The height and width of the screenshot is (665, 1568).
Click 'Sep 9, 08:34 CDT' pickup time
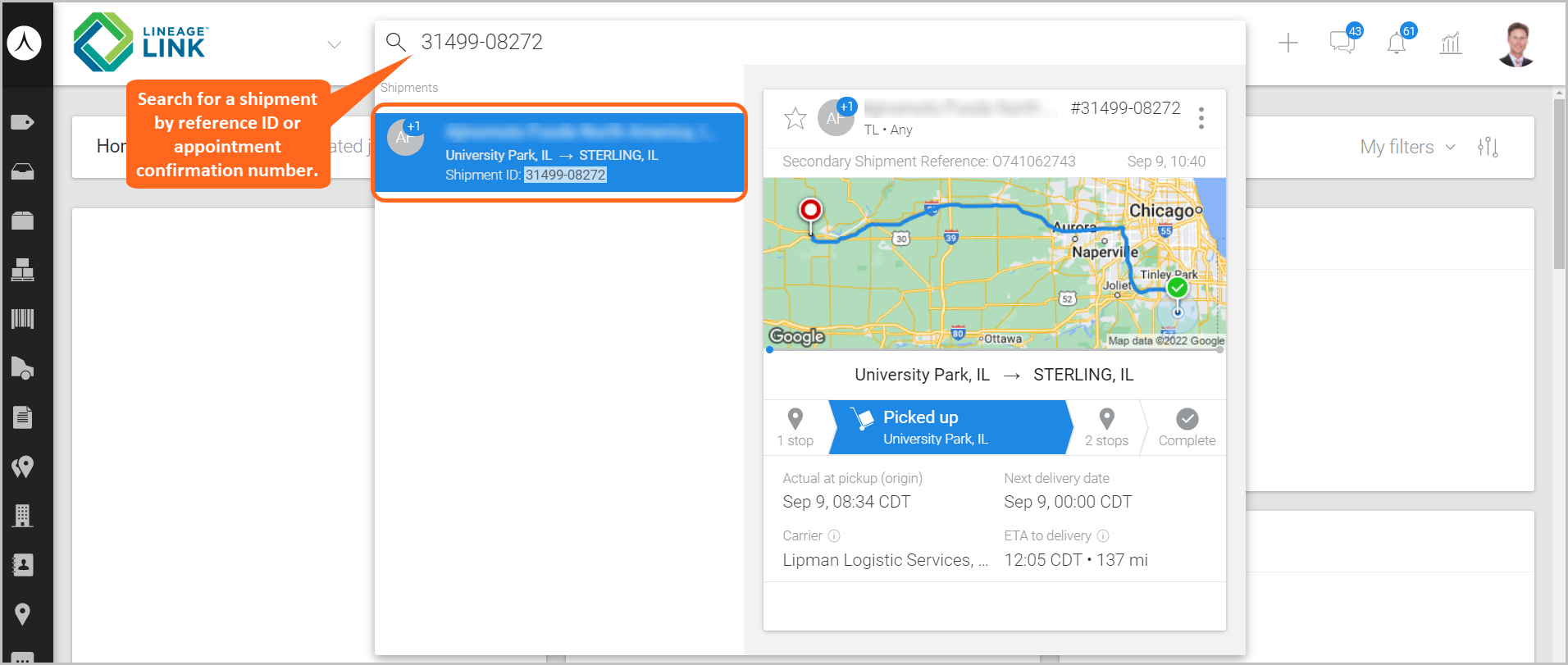pyautogui.click(x=846, y=502)
